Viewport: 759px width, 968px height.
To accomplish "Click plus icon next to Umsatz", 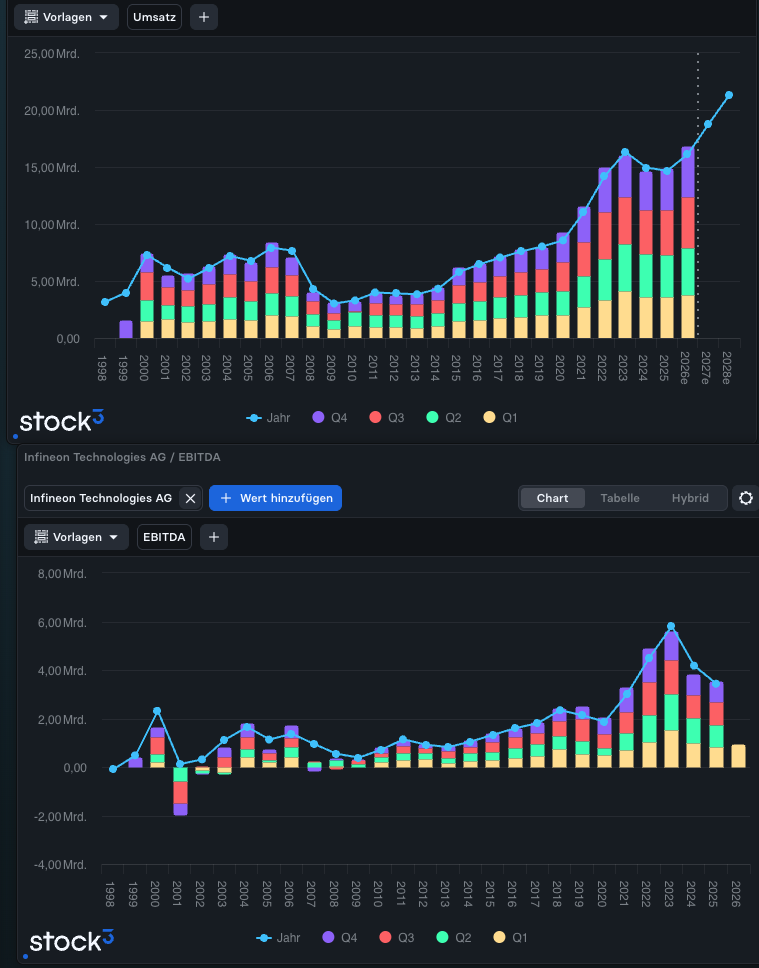I will click(x=204, y=17).
